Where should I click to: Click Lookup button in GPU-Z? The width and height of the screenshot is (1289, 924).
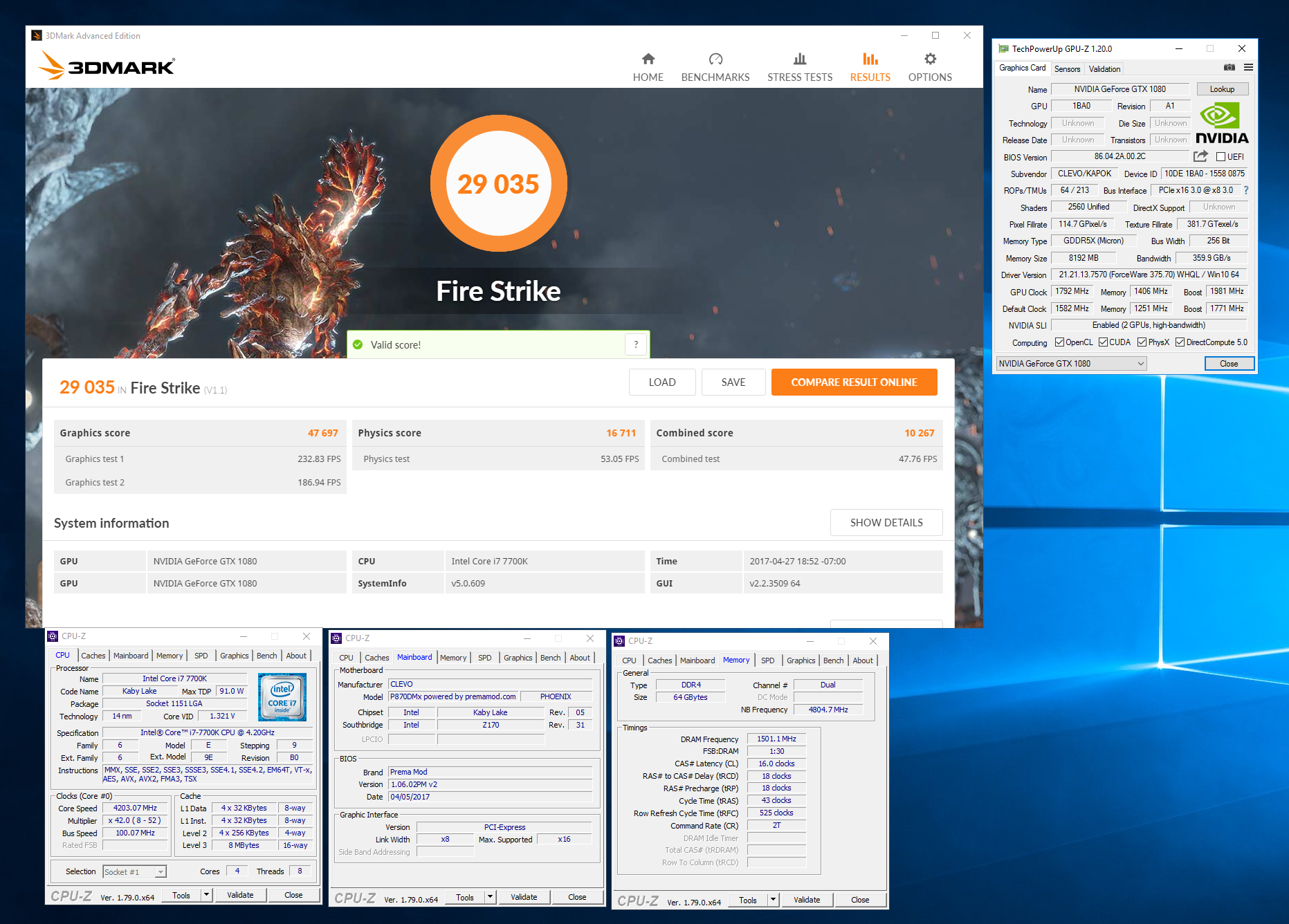pyautogui.click(x=1222, y=89)
